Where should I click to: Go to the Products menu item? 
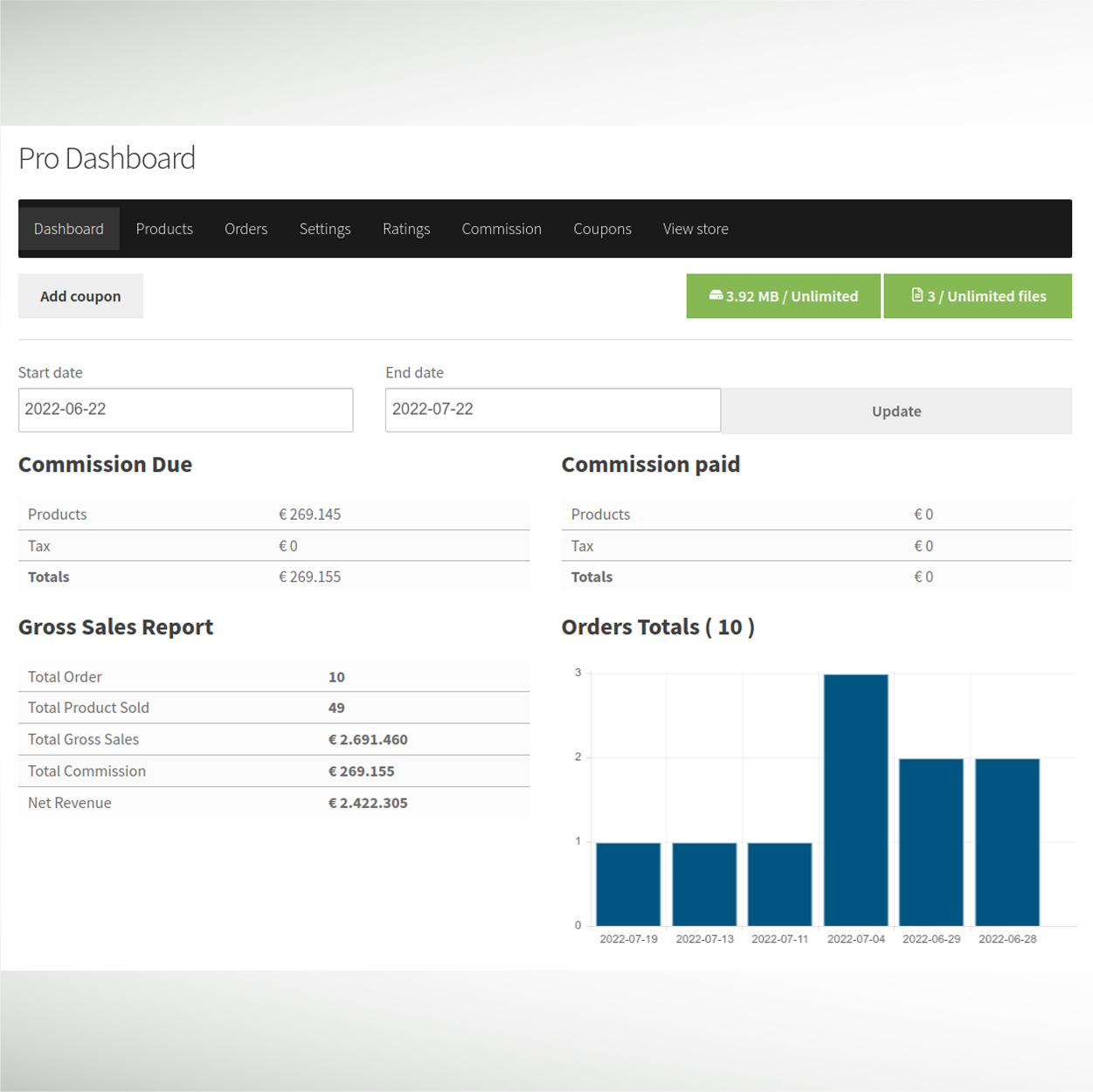164,229
